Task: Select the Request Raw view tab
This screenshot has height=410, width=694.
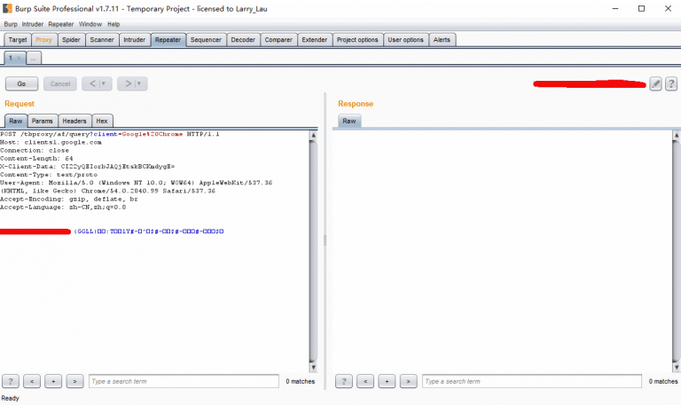Action: [x=16, y=121]
